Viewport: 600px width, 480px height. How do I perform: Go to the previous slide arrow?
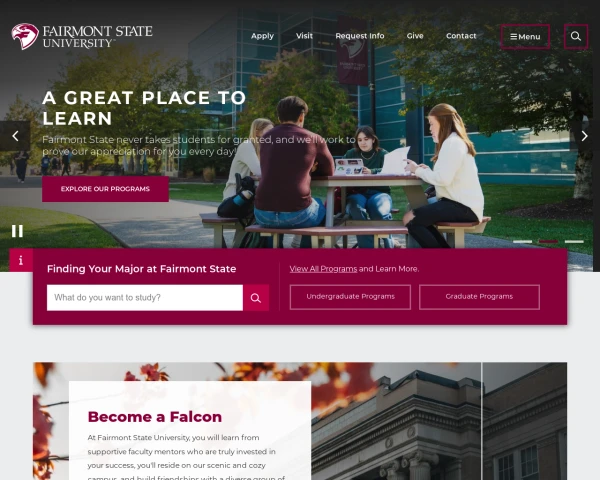tap(15, 136)
